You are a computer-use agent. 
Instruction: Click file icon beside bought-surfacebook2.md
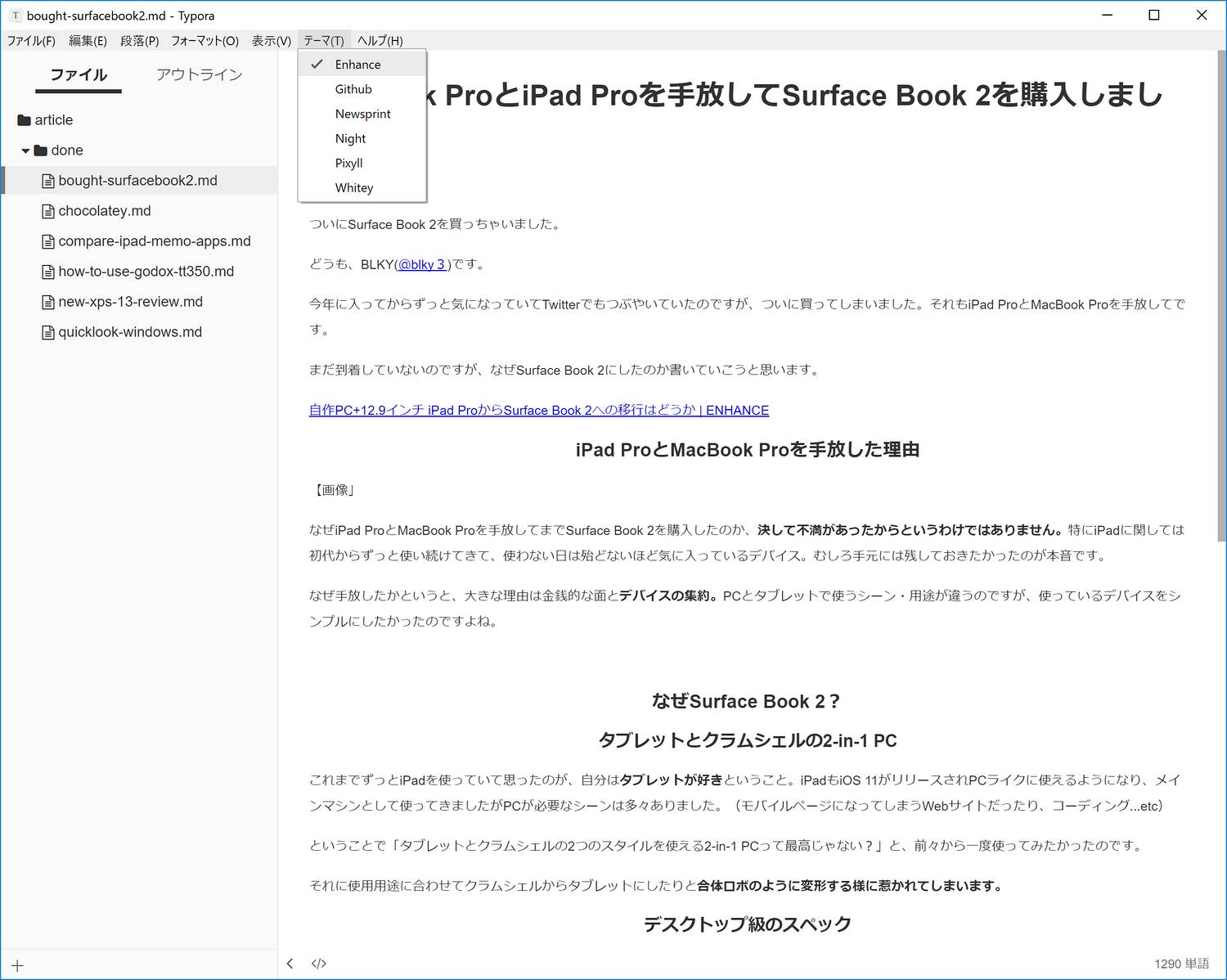pos(48,181)
